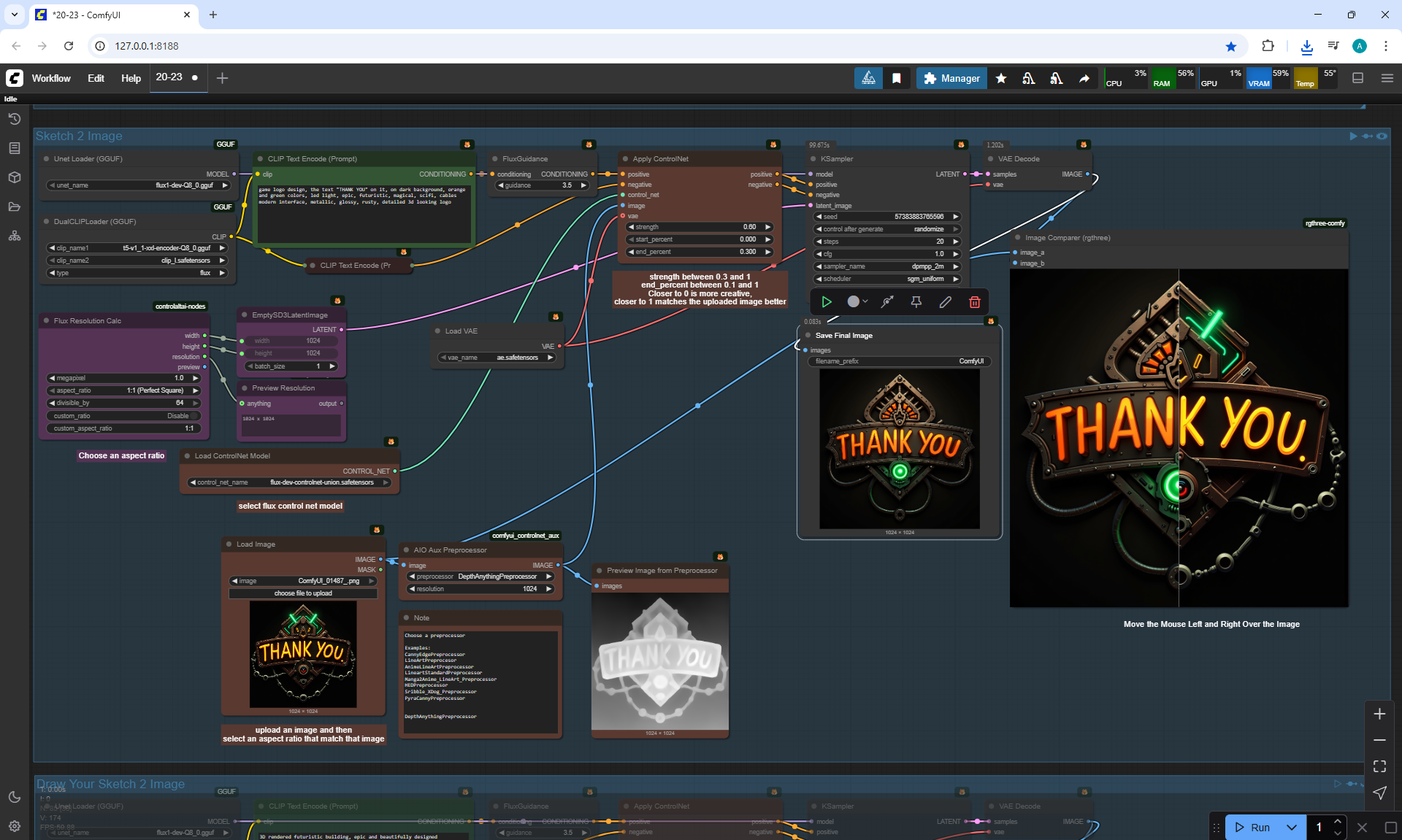Open the model library cube icon
Screen dimensions: 1402x840
[x=15, y=177]
